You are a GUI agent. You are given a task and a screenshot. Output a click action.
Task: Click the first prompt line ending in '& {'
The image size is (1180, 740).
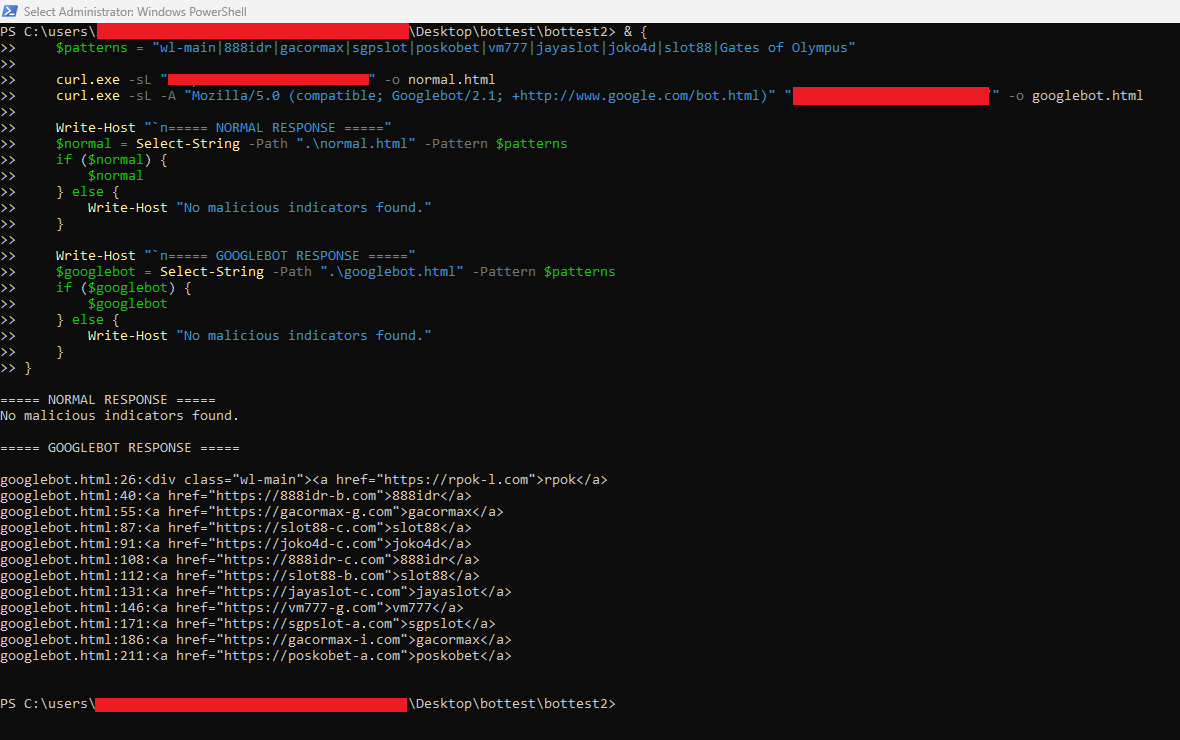pyautogui.click(x=324, y=32)
